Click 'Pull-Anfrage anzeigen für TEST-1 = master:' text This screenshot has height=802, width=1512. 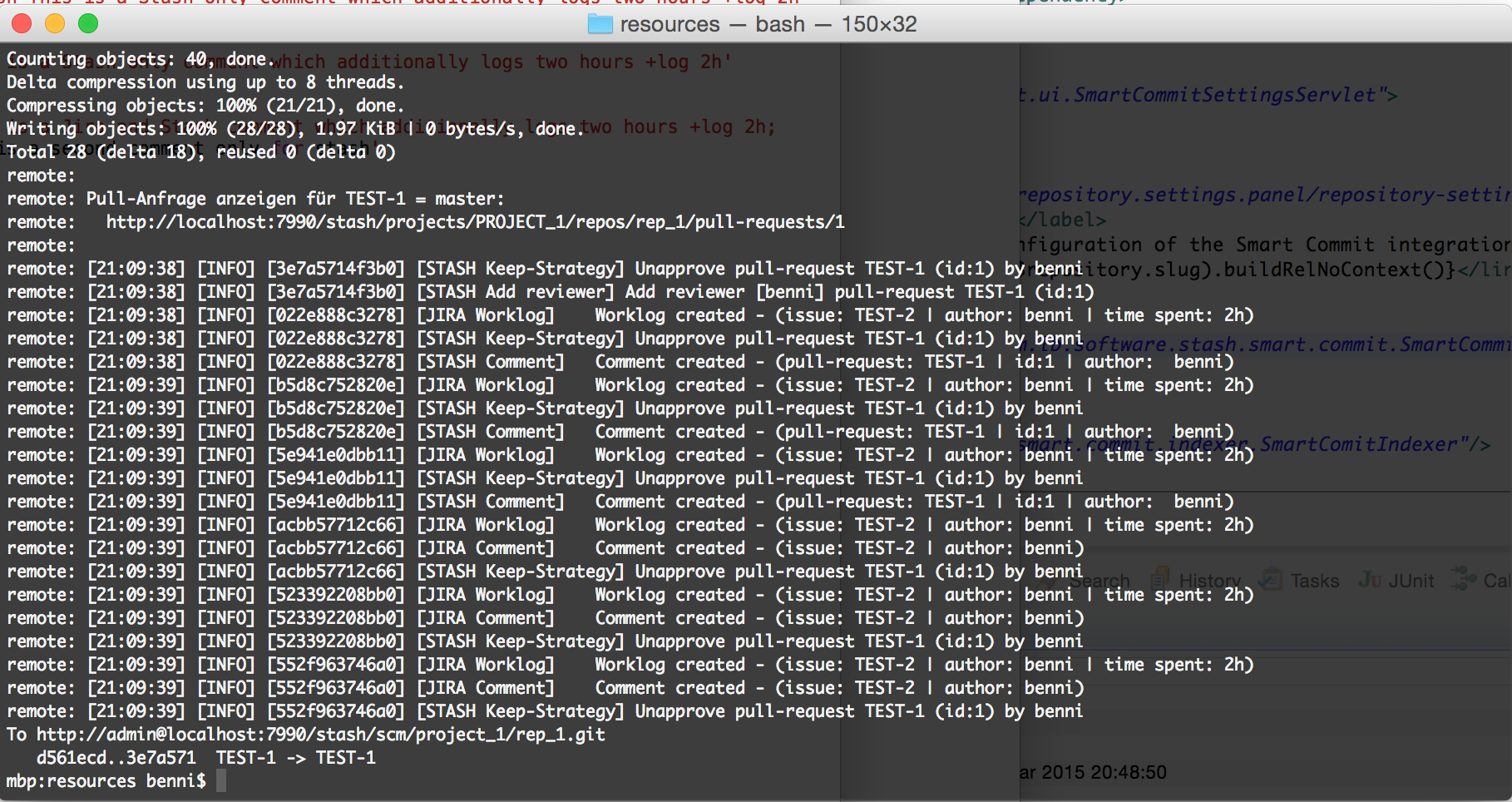(x=295, y=199)
